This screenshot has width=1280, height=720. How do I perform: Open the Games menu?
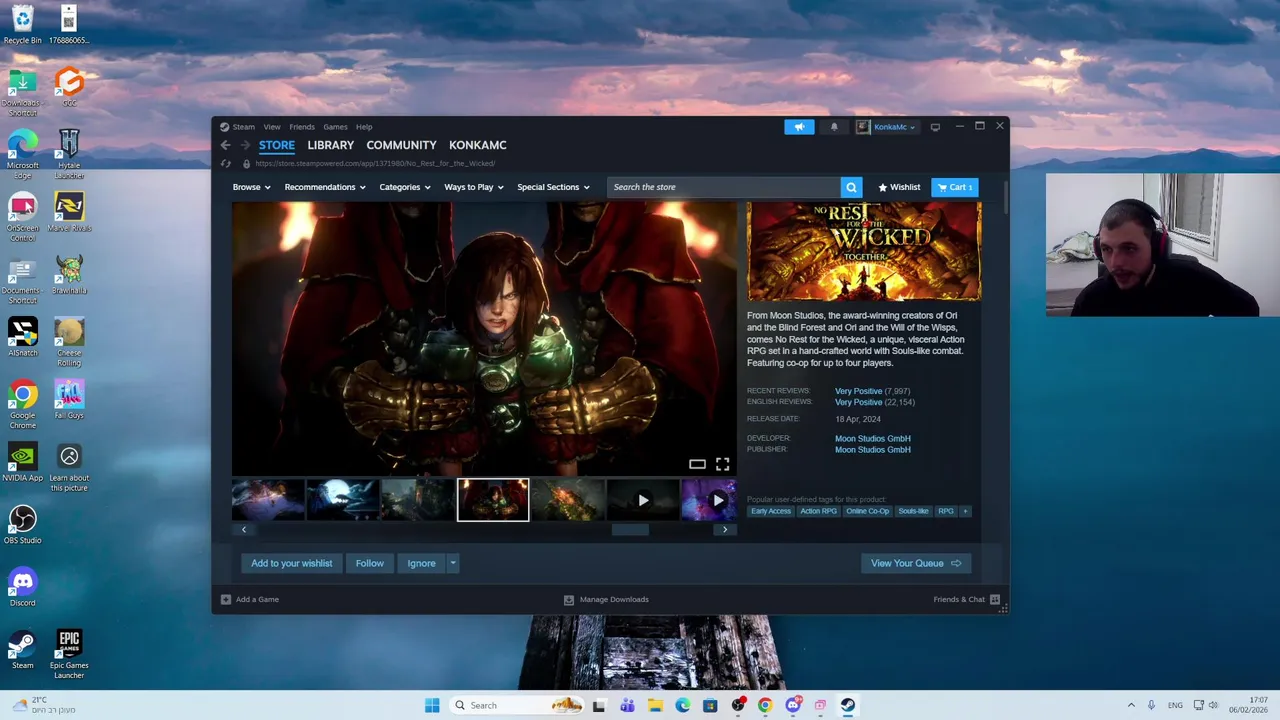[335, 127]
